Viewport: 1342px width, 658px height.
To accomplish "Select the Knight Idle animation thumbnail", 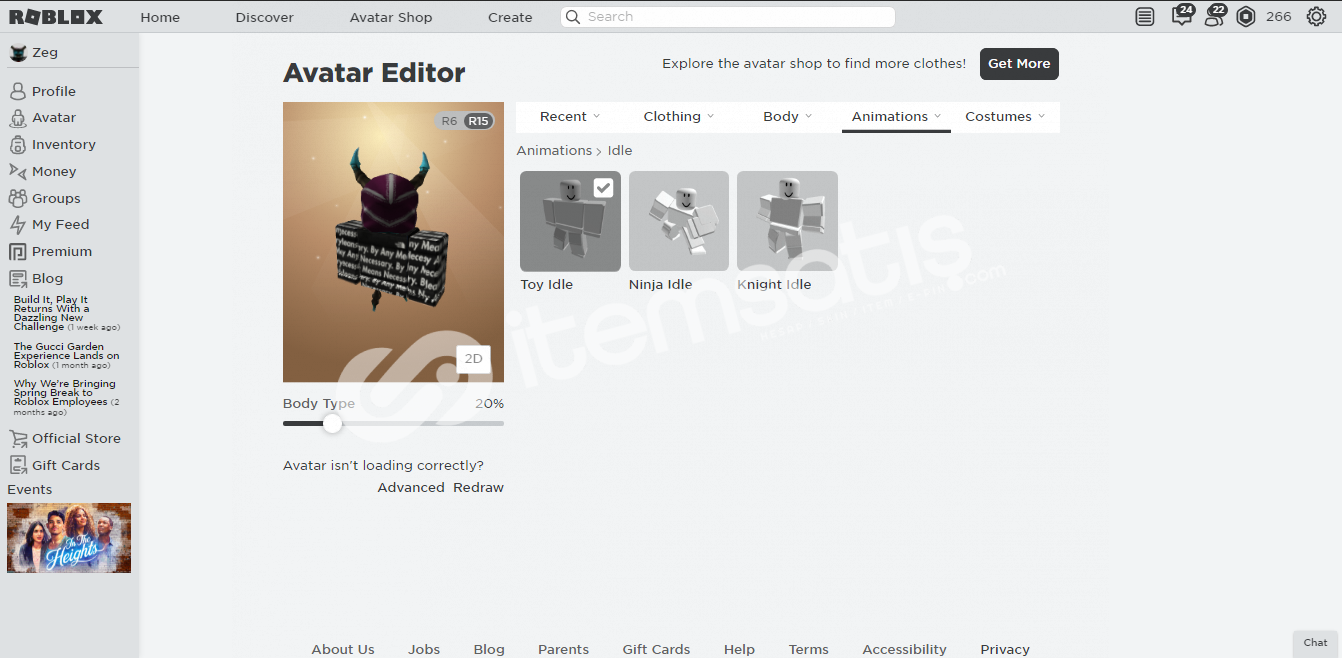I will [787, 221].
